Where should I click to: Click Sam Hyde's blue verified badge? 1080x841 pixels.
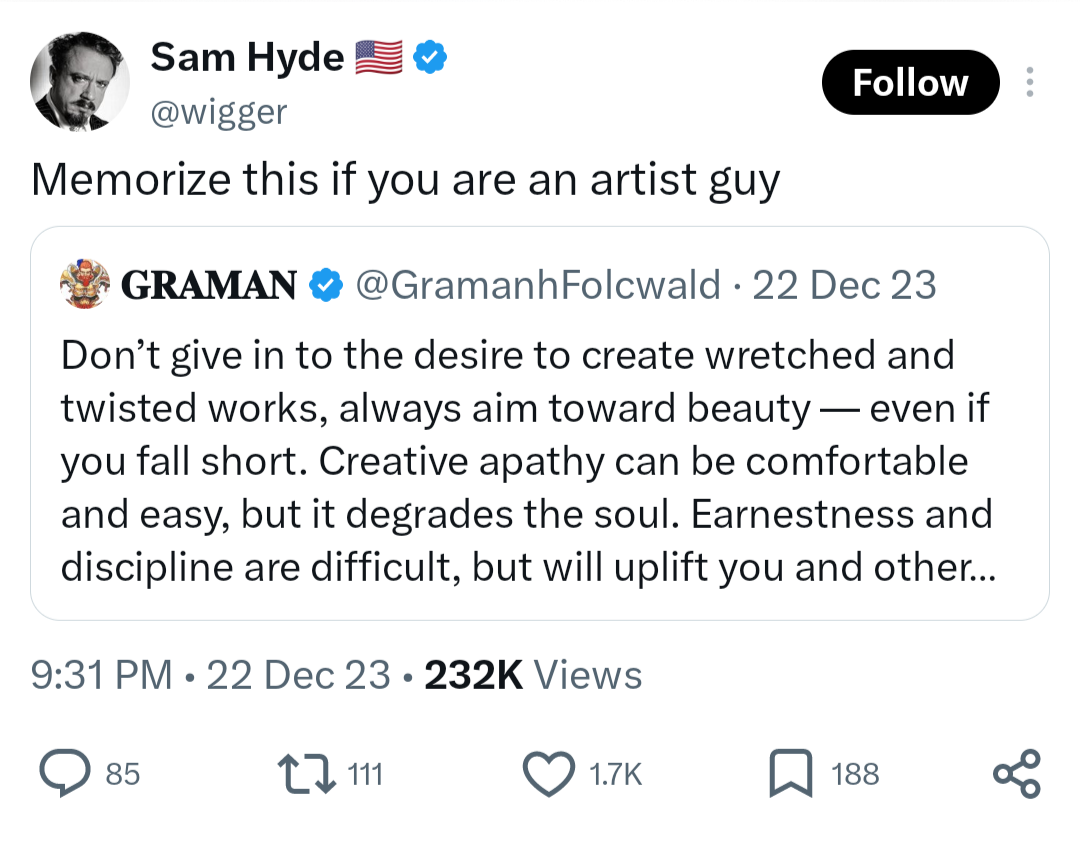(430, 57)
